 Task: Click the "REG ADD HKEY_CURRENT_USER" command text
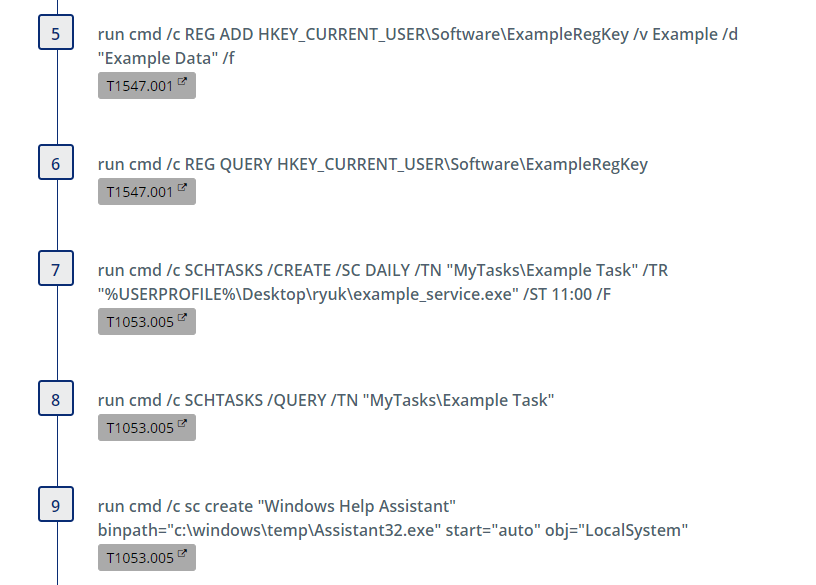tap(418, 46)
